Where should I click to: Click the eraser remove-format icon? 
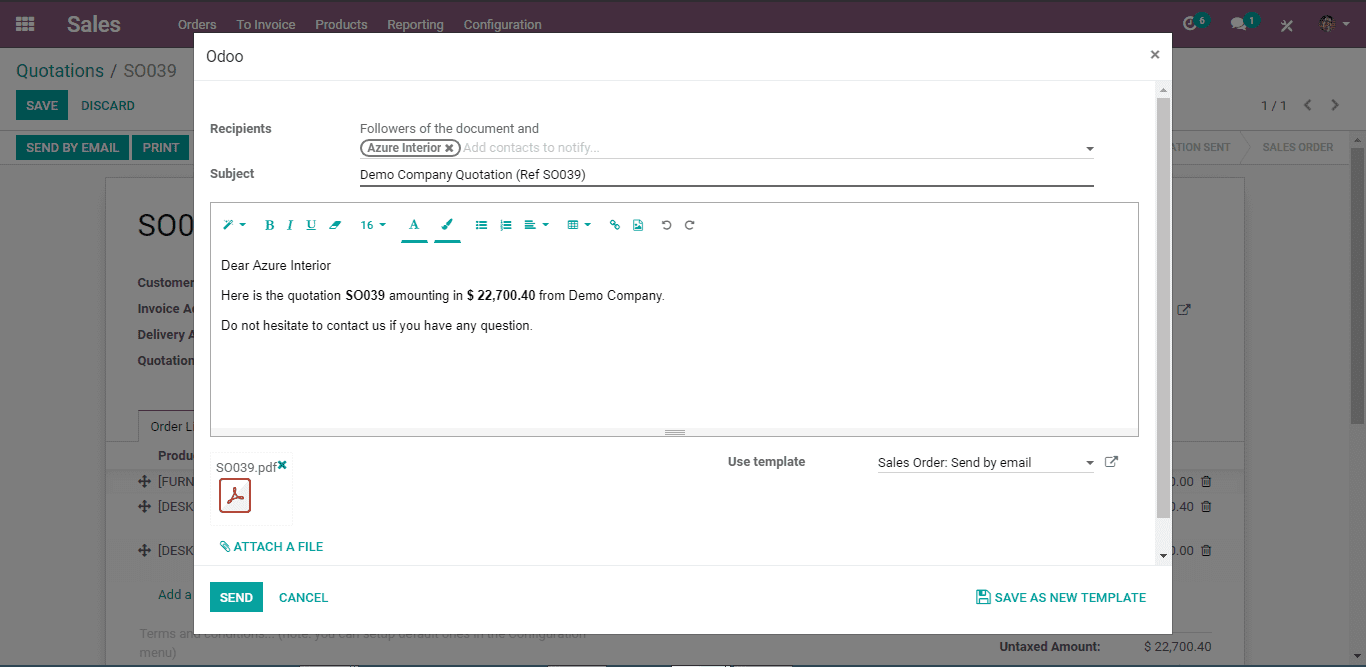coord(335,225)
